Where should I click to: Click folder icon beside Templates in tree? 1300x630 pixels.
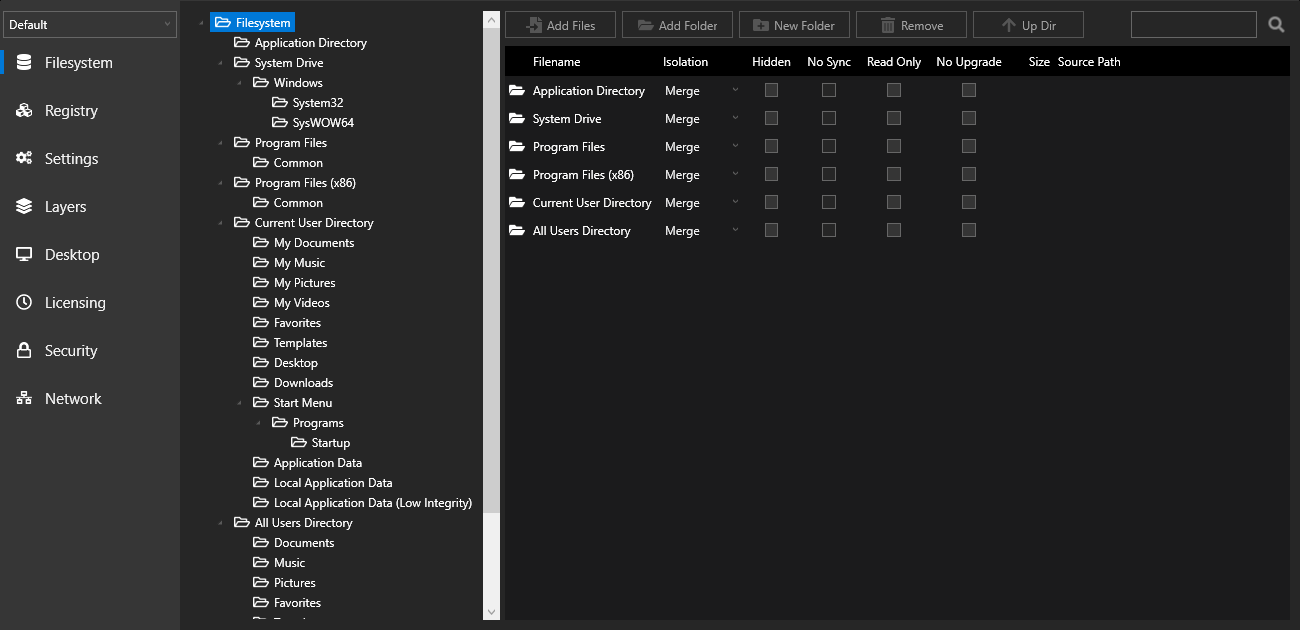261,342
